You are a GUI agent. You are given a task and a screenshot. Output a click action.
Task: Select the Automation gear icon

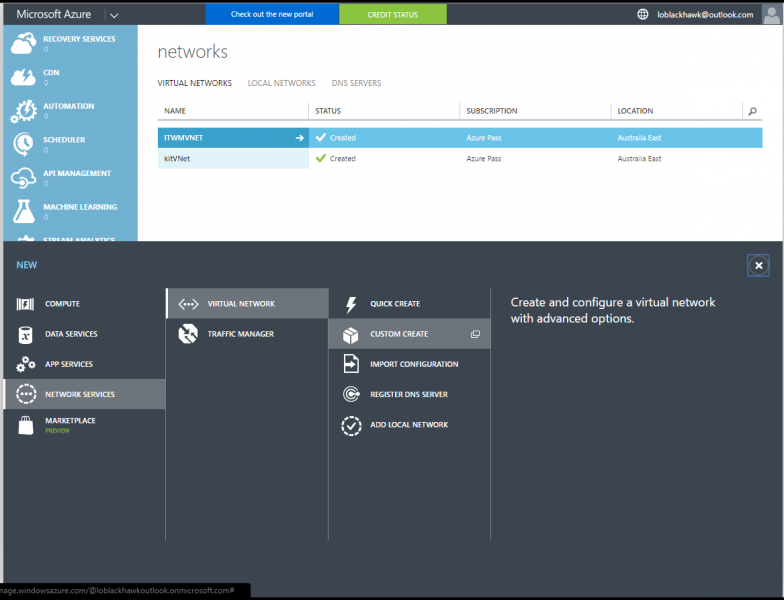tap(24, 110)
